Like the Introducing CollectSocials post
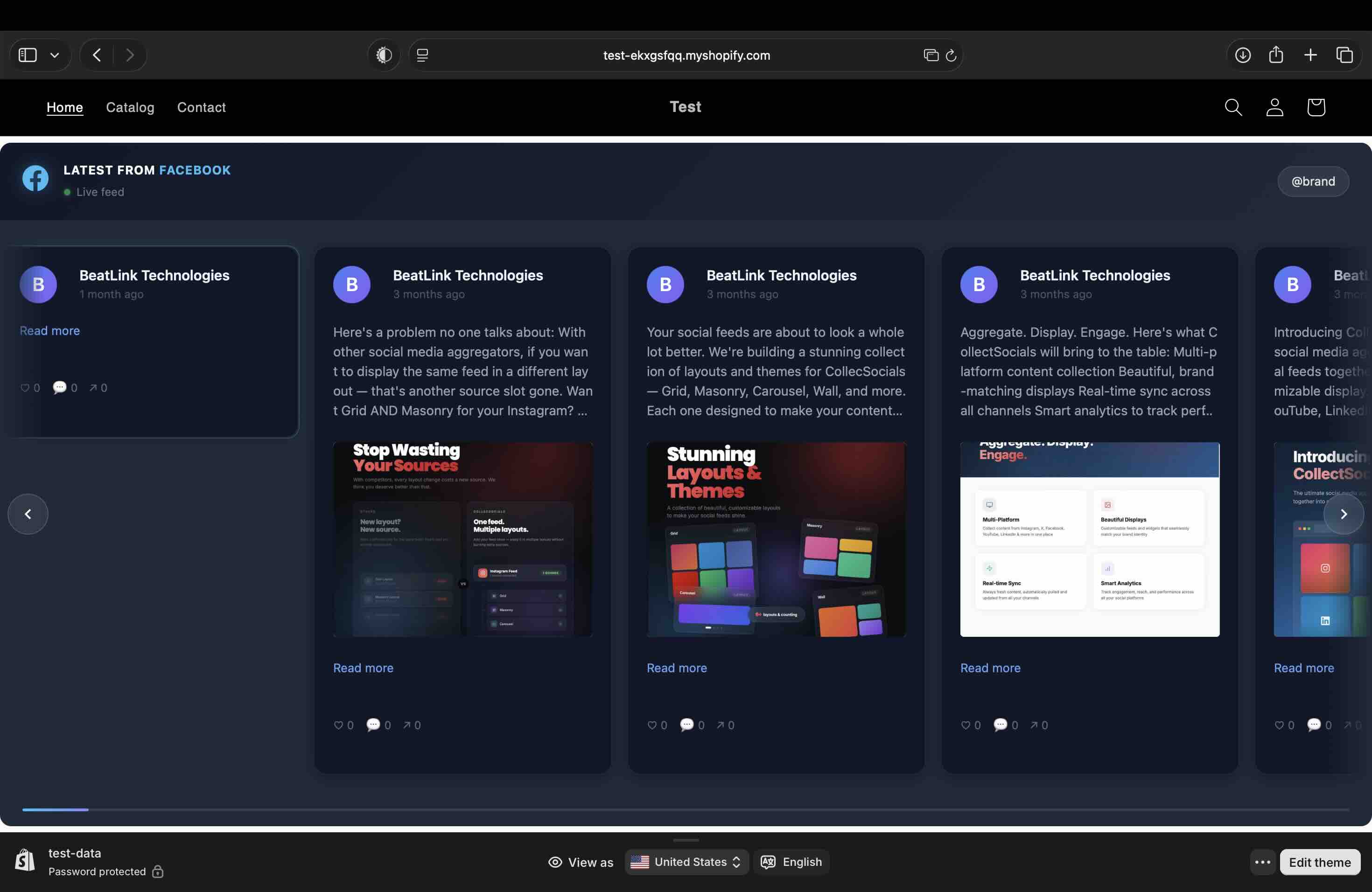 [x=1279, y=725]
